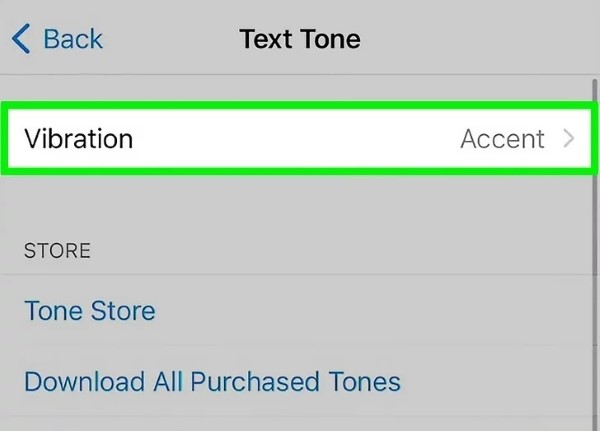Click the Back text label
Image resolution: width=600 pixels, height=431 pixels.
(73, 39)
